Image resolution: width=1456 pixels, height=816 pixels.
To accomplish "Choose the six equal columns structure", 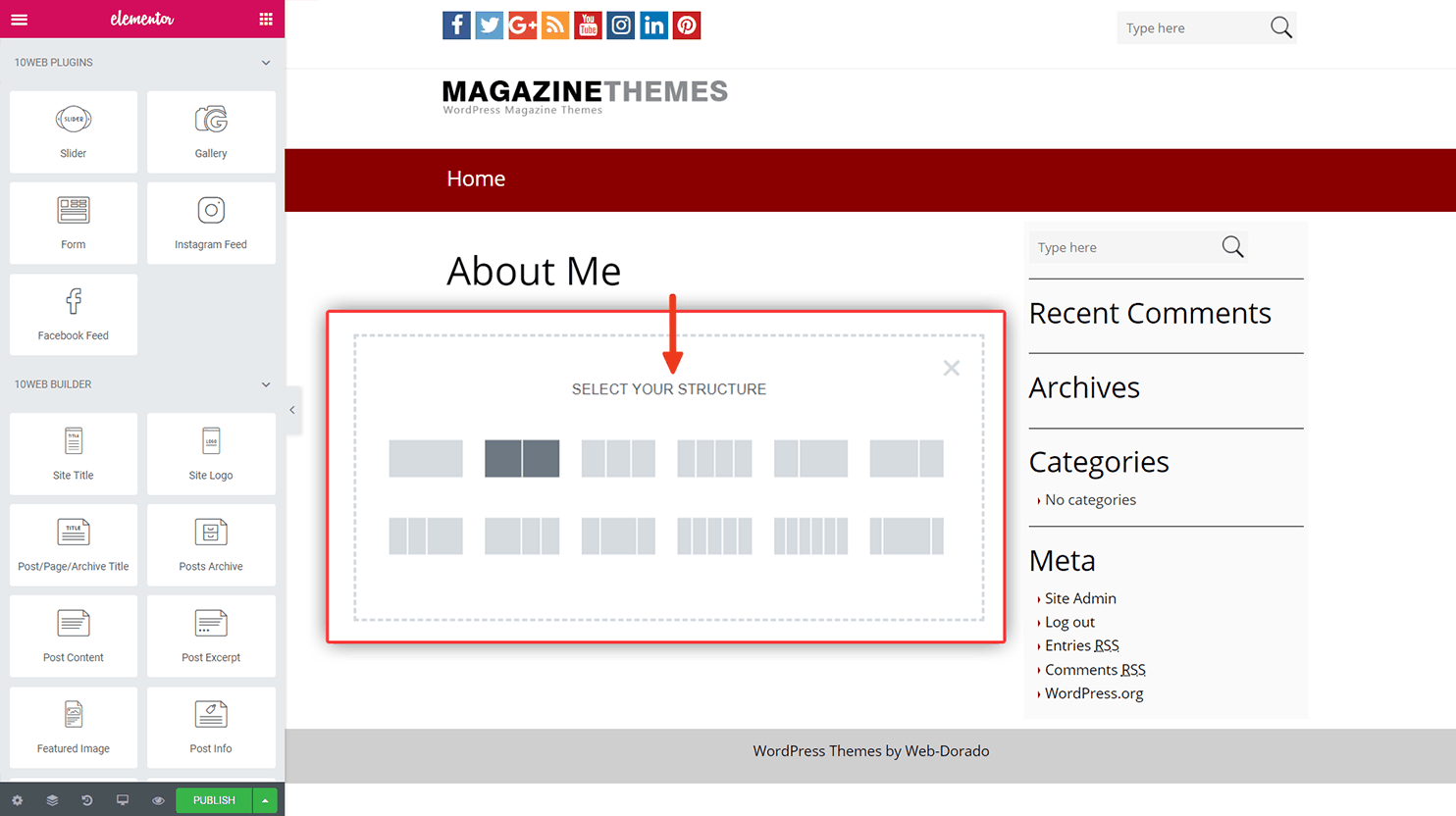I will 810,536.
